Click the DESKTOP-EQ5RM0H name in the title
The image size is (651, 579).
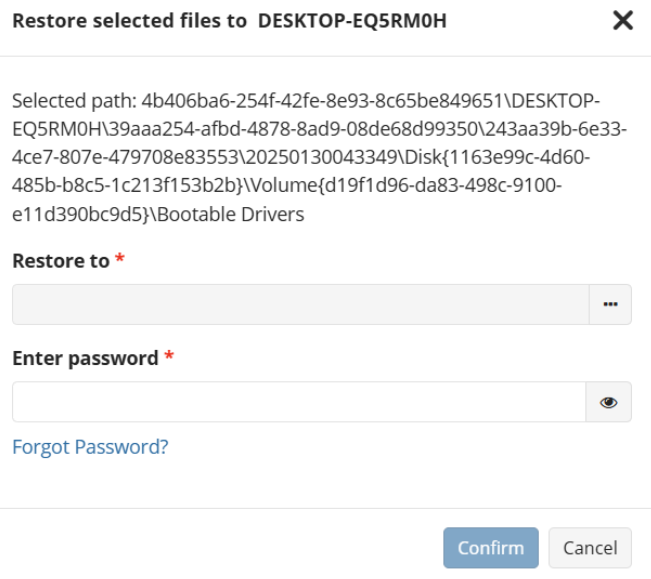click(x=352, y=21)
